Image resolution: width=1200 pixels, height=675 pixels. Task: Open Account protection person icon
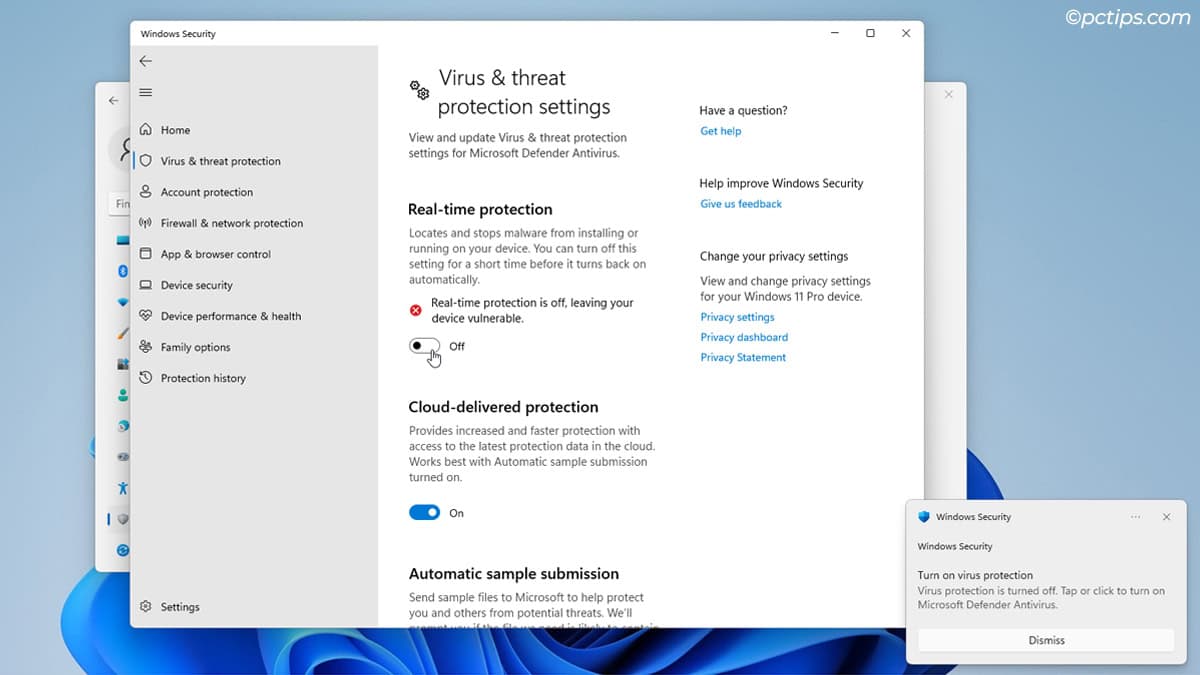146,192
